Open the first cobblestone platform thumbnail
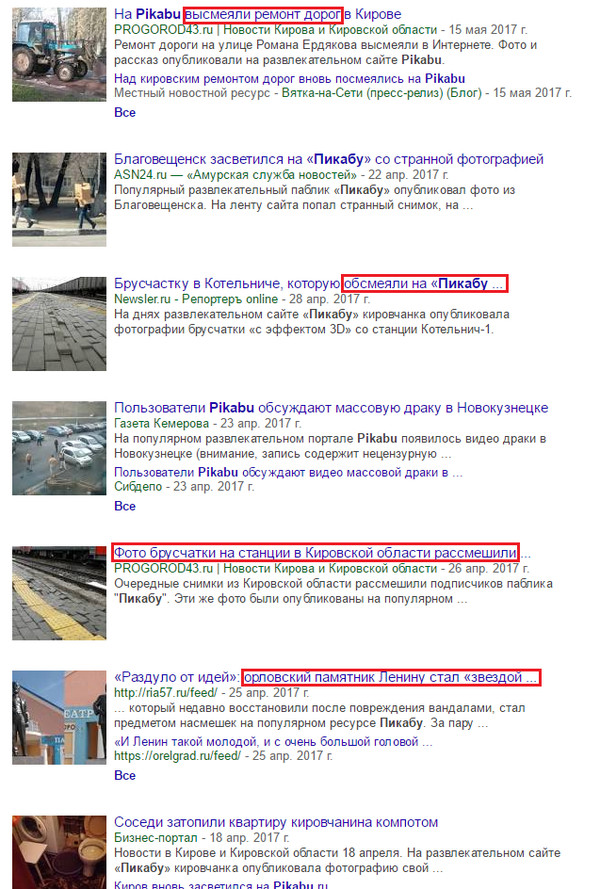 (x=59, y=324)
